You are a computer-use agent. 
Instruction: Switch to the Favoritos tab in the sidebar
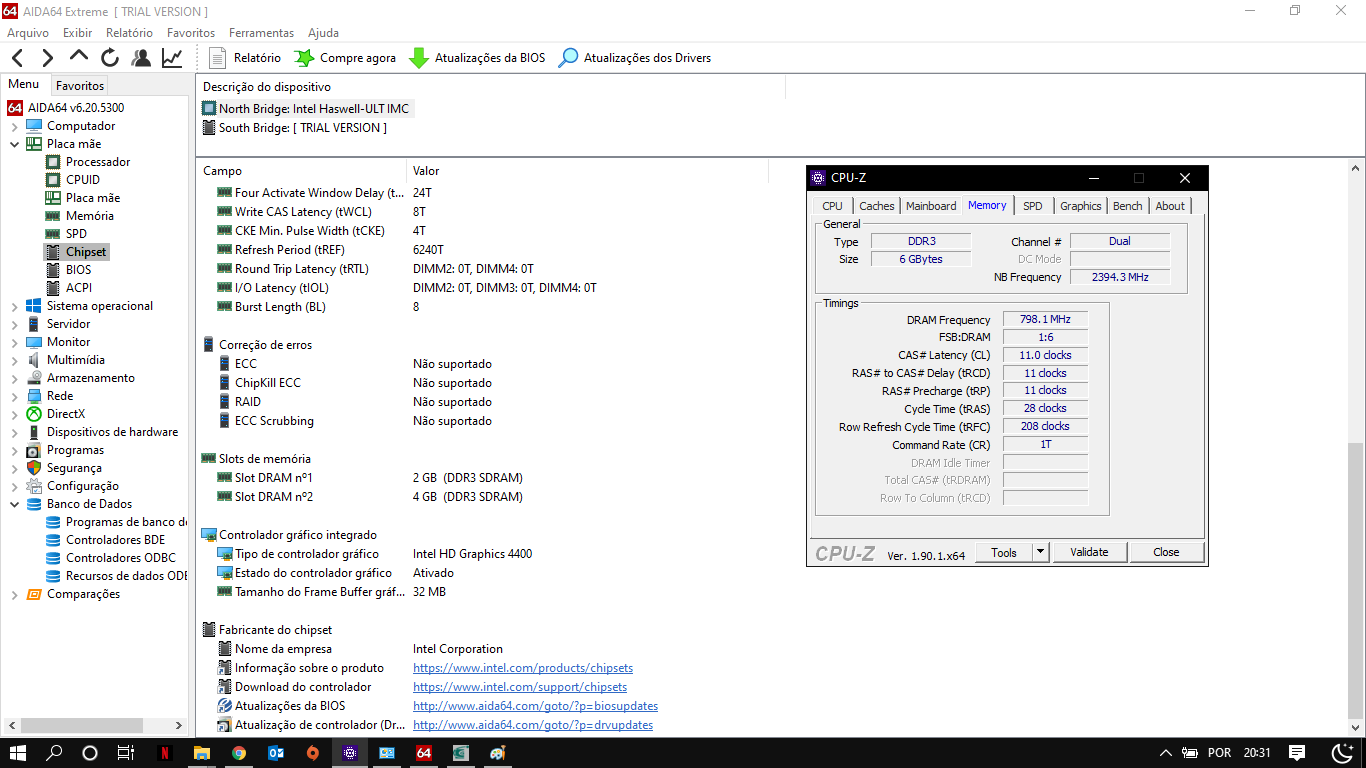click(x=79, y=86)
